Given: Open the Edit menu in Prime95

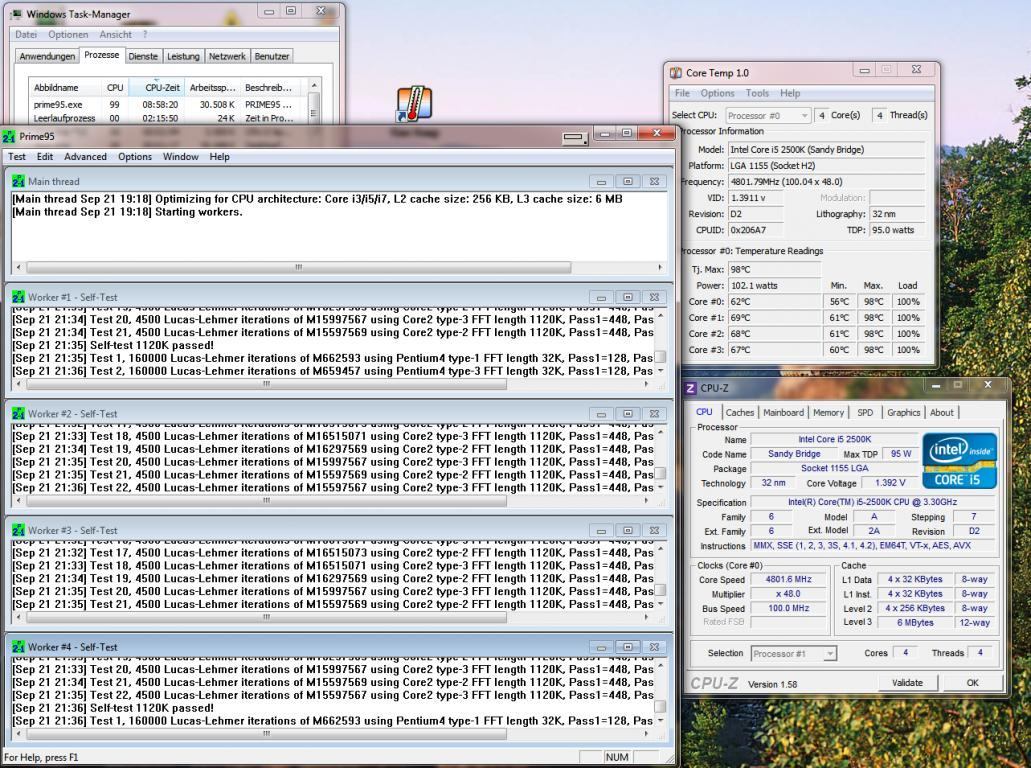Looking at the screenshot, I should click(45, 156).
